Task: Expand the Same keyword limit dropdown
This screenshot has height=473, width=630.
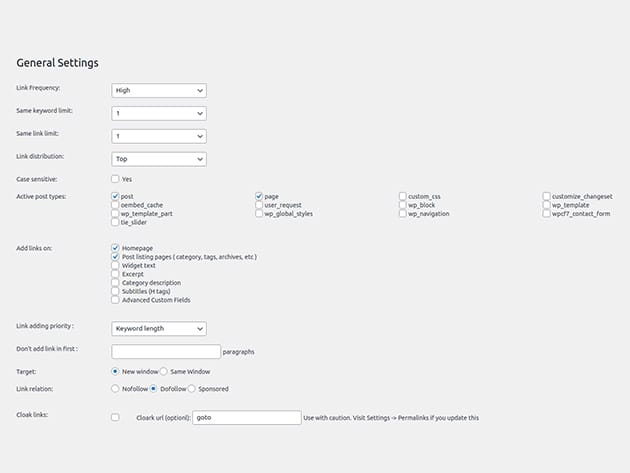Action: click(x=159, y=113)
